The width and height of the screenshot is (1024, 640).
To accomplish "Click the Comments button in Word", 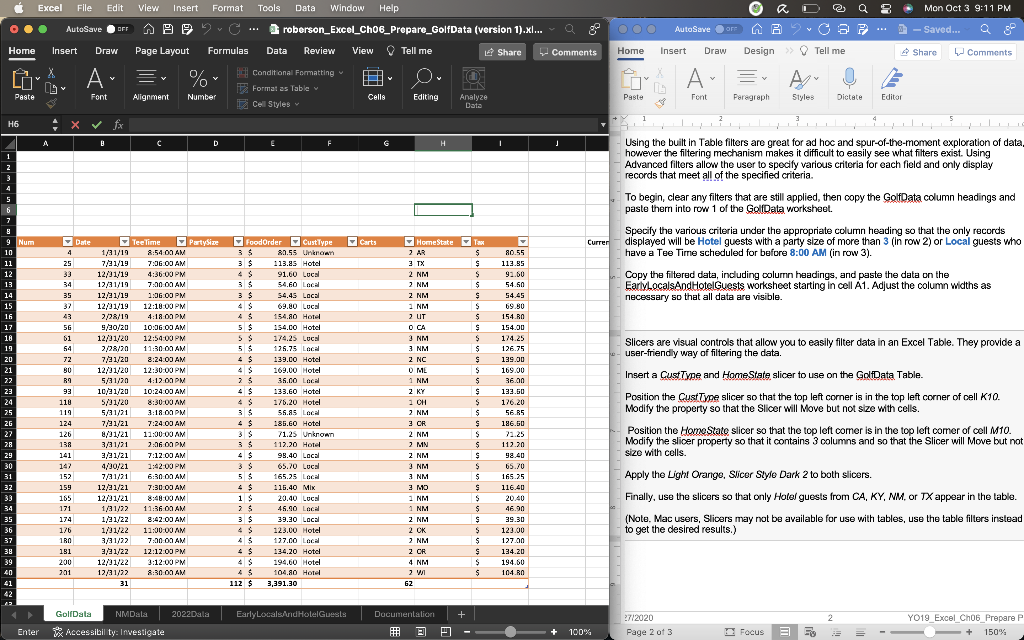I will [982, 52].
